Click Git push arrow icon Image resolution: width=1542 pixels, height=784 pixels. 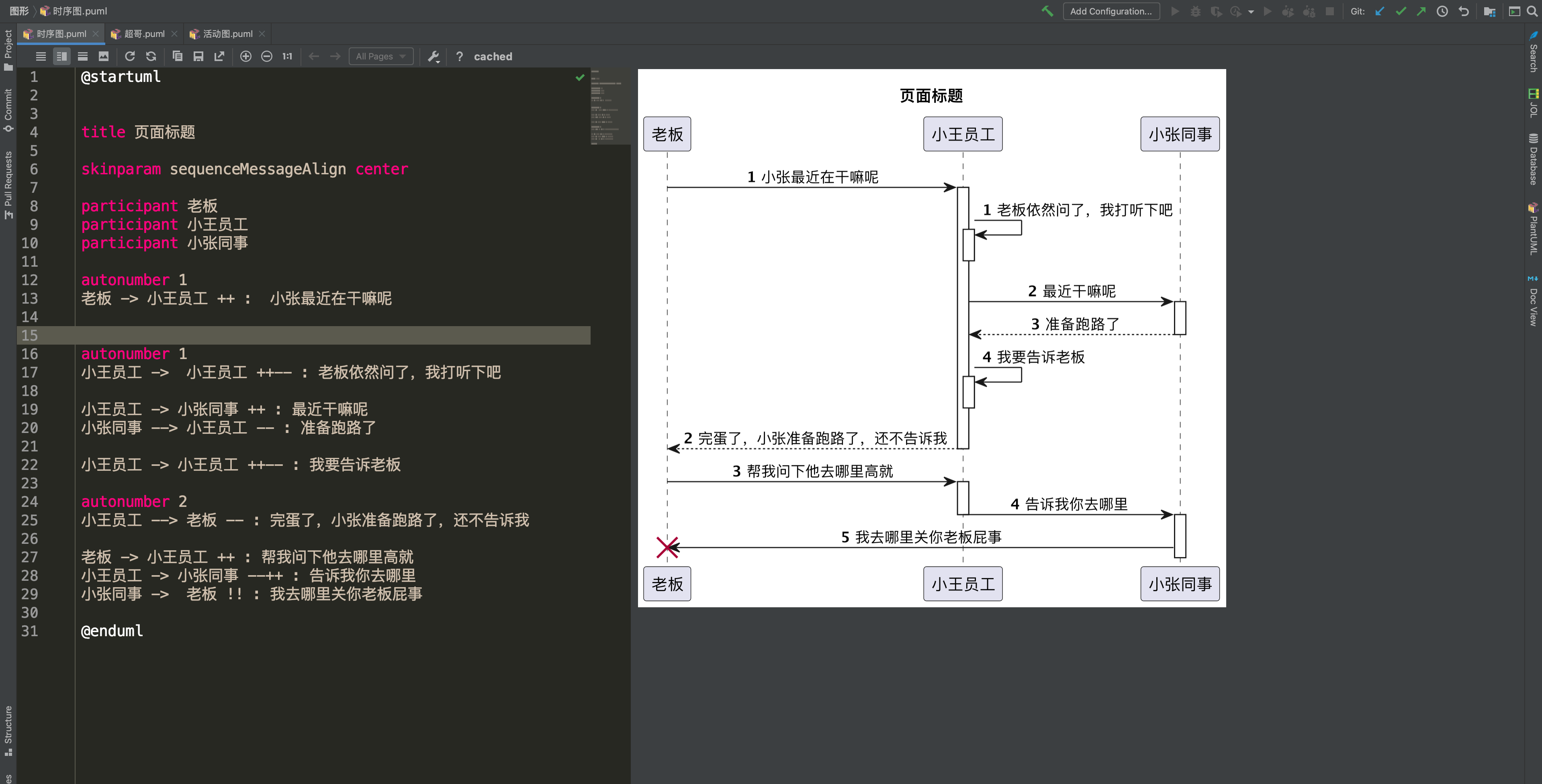pos(1421,11)
